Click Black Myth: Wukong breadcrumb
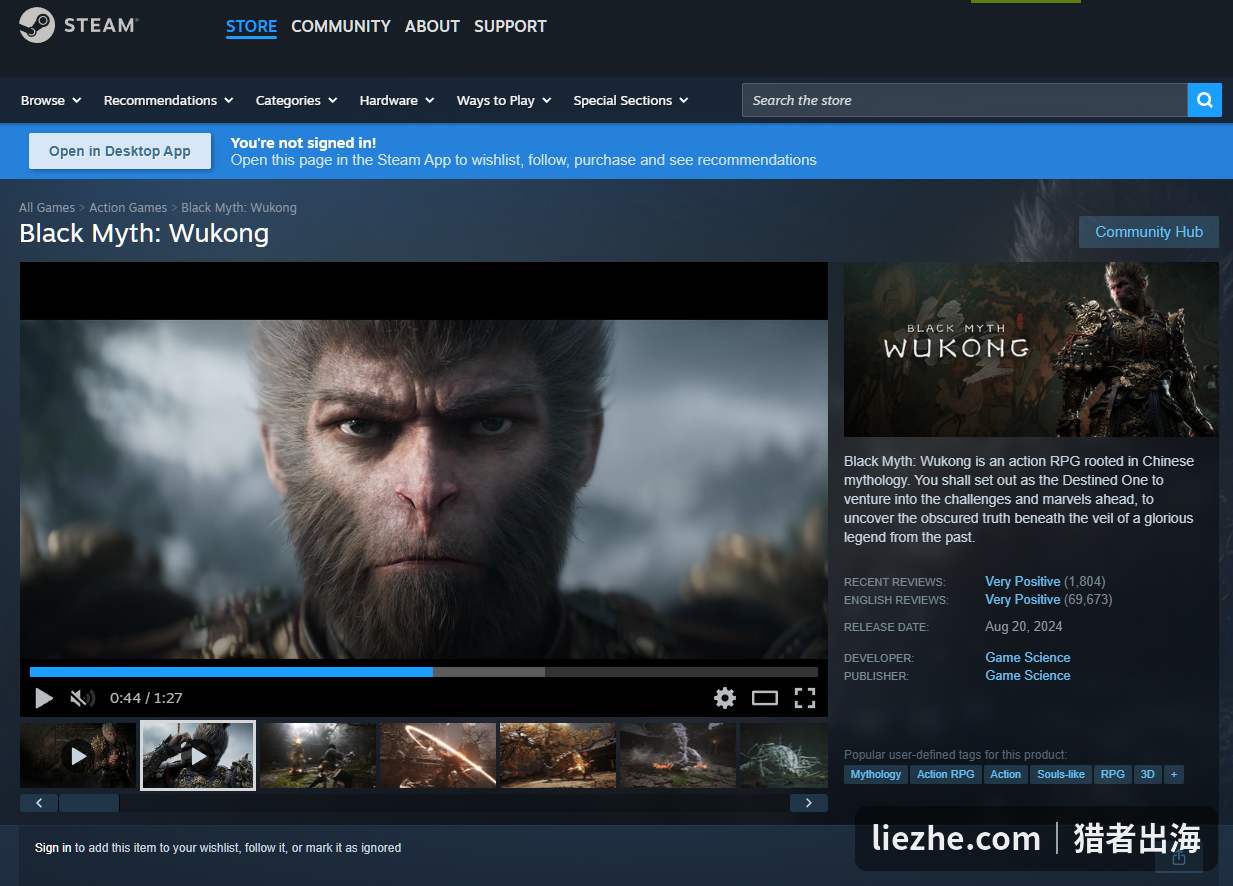This screenshot has height=886, width=1233. pyautogui.click(x=239, y=208)
